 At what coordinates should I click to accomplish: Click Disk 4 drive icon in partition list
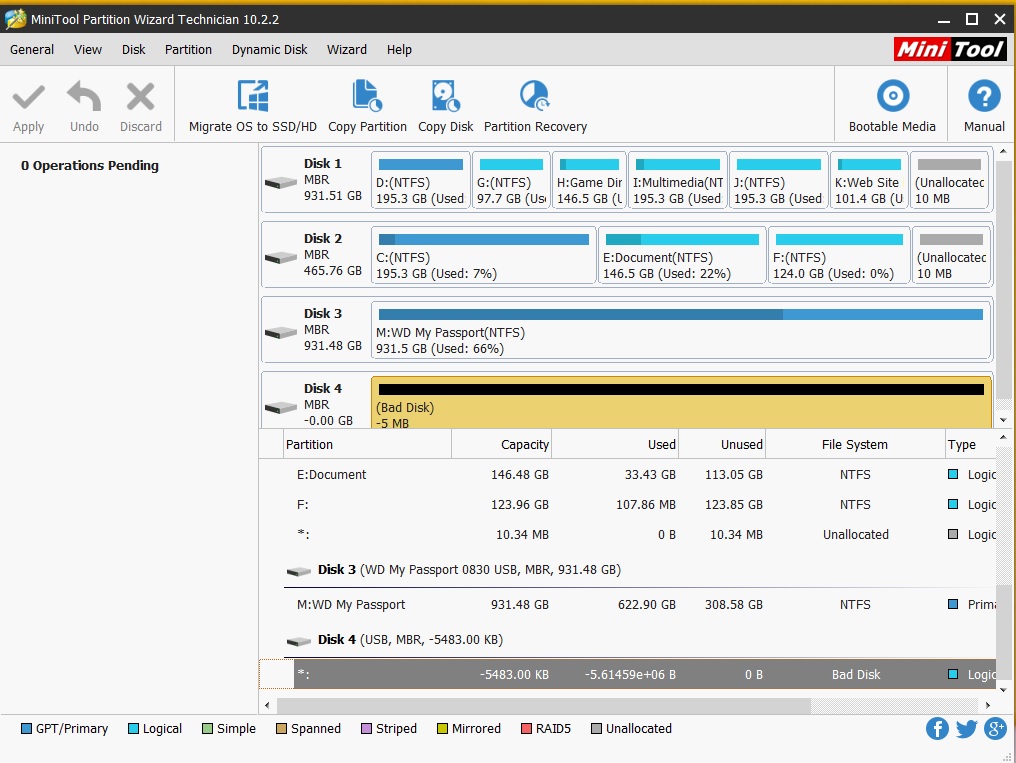[x=299, y=641]
